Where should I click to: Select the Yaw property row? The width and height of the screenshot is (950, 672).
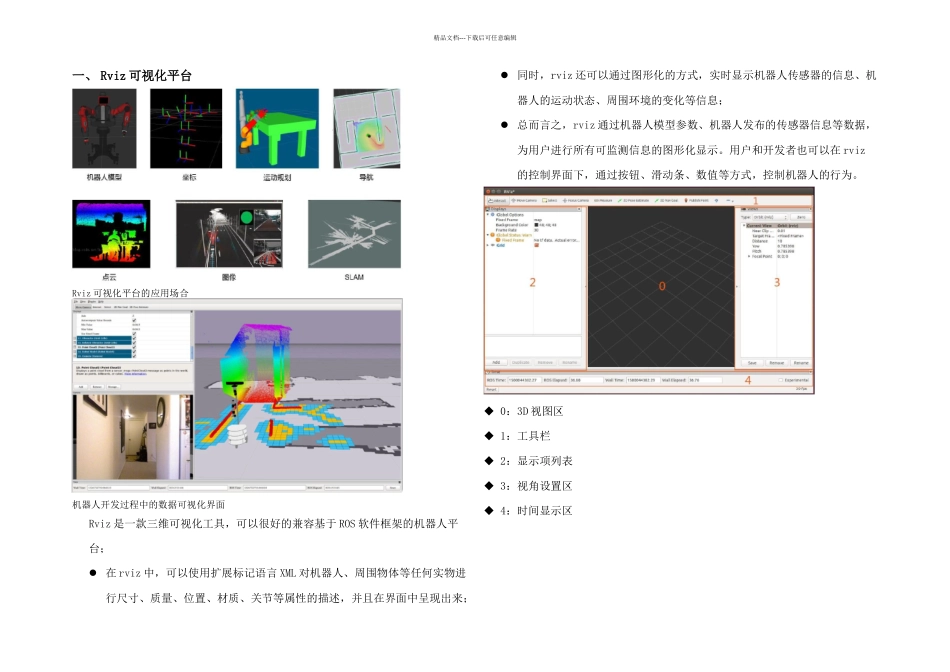778,246
